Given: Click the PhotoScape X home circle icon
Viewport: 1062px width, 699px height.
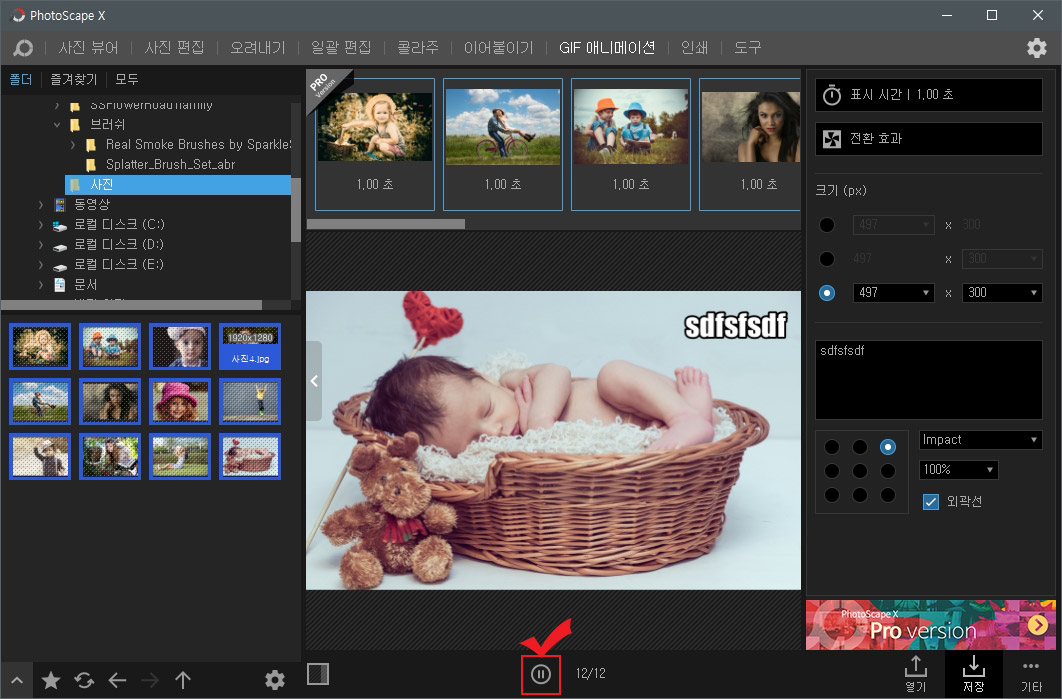Looking at the screenshot, I should 23,47.
